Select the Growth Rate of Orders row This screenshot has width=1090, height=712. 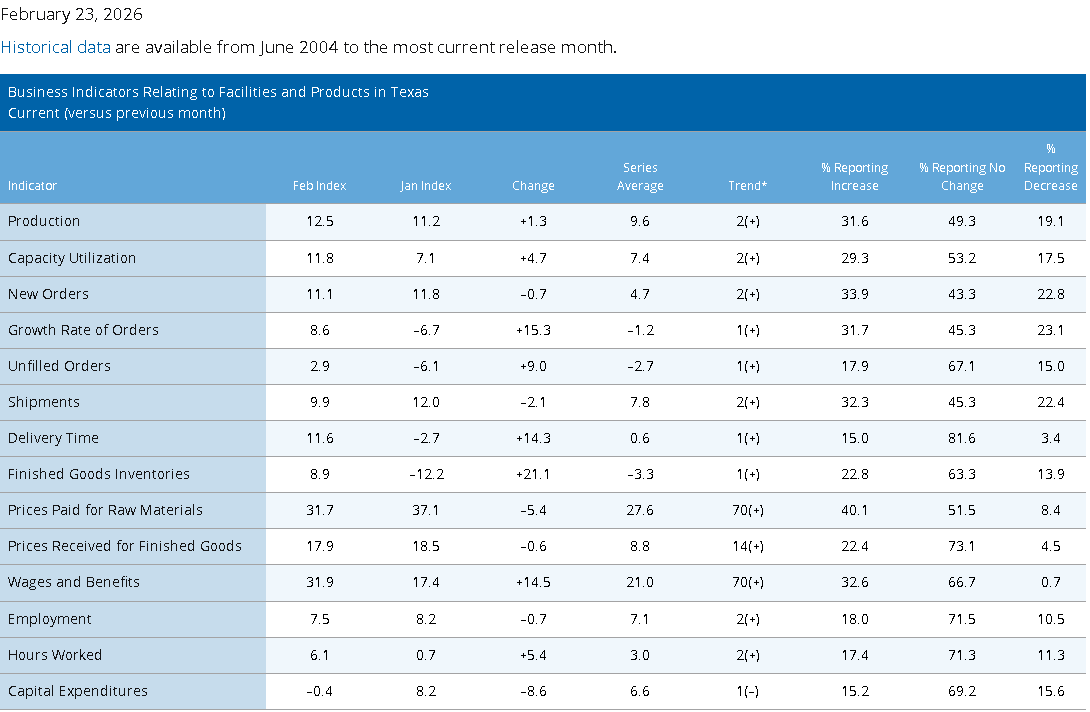pyautogui.click(x=543, y=330)
